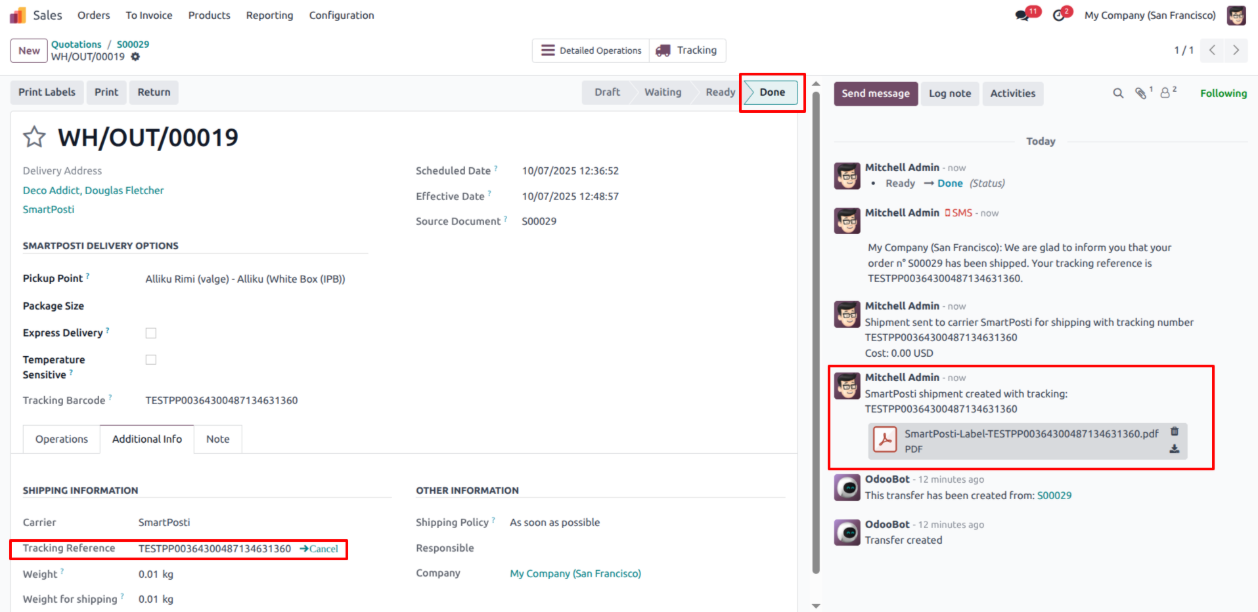Toggle the Temperature Sensitive checkbox
This screenshot has height=612, width=1258.
[151, 360]
